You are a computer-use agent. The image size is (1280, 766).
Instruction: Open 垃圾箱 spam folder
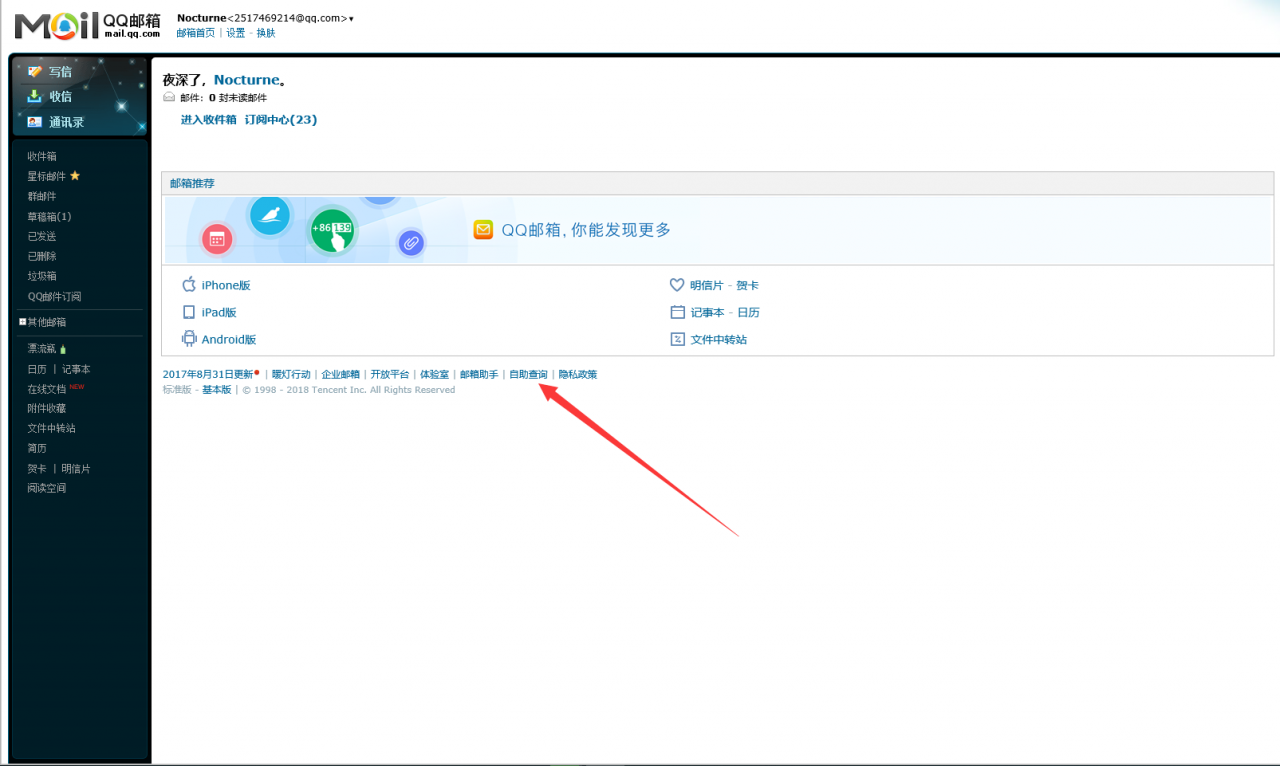tap(42, 276)
